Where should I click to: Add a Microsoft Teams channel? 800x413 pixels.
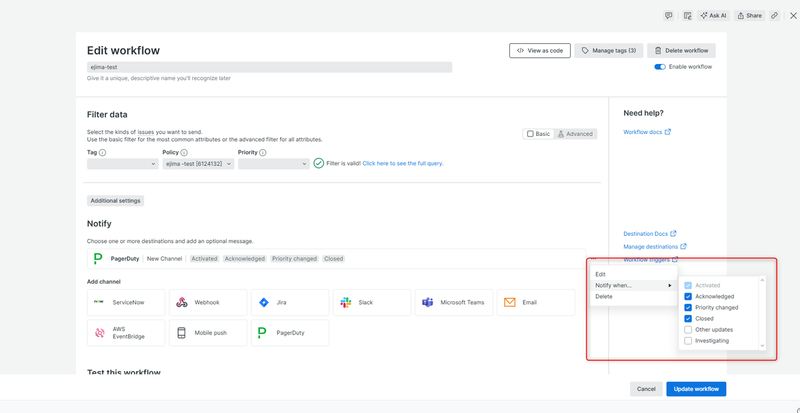454,302
